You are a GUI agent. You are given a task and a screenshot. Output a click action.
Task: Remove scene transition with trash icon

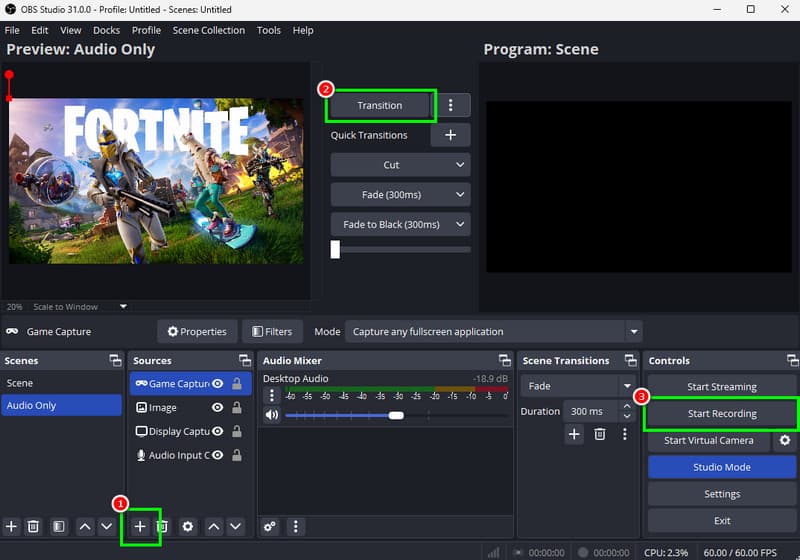coord(599,434)
